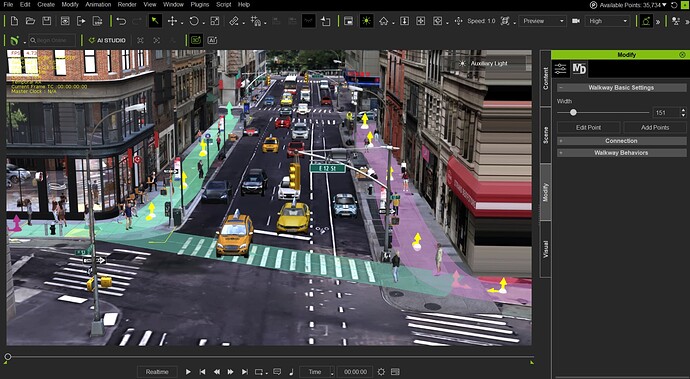
Task: Click the pan view icon left of Speed
Action: (458, 21)
